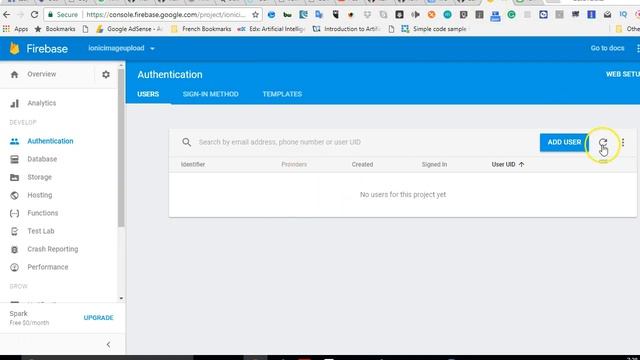Click the Web Setup button
This screenshot has height=360, width=640.
pyautogui.click(x=622, y=74)
